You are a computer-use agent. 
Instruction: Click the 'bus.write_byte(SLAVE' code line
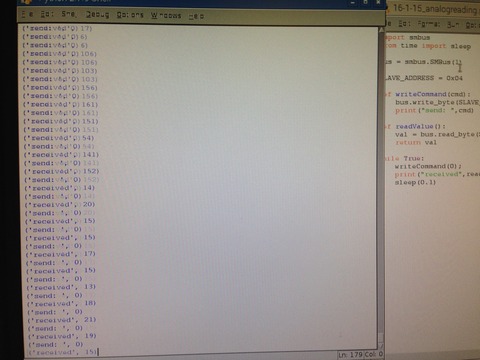click(437, 102)
